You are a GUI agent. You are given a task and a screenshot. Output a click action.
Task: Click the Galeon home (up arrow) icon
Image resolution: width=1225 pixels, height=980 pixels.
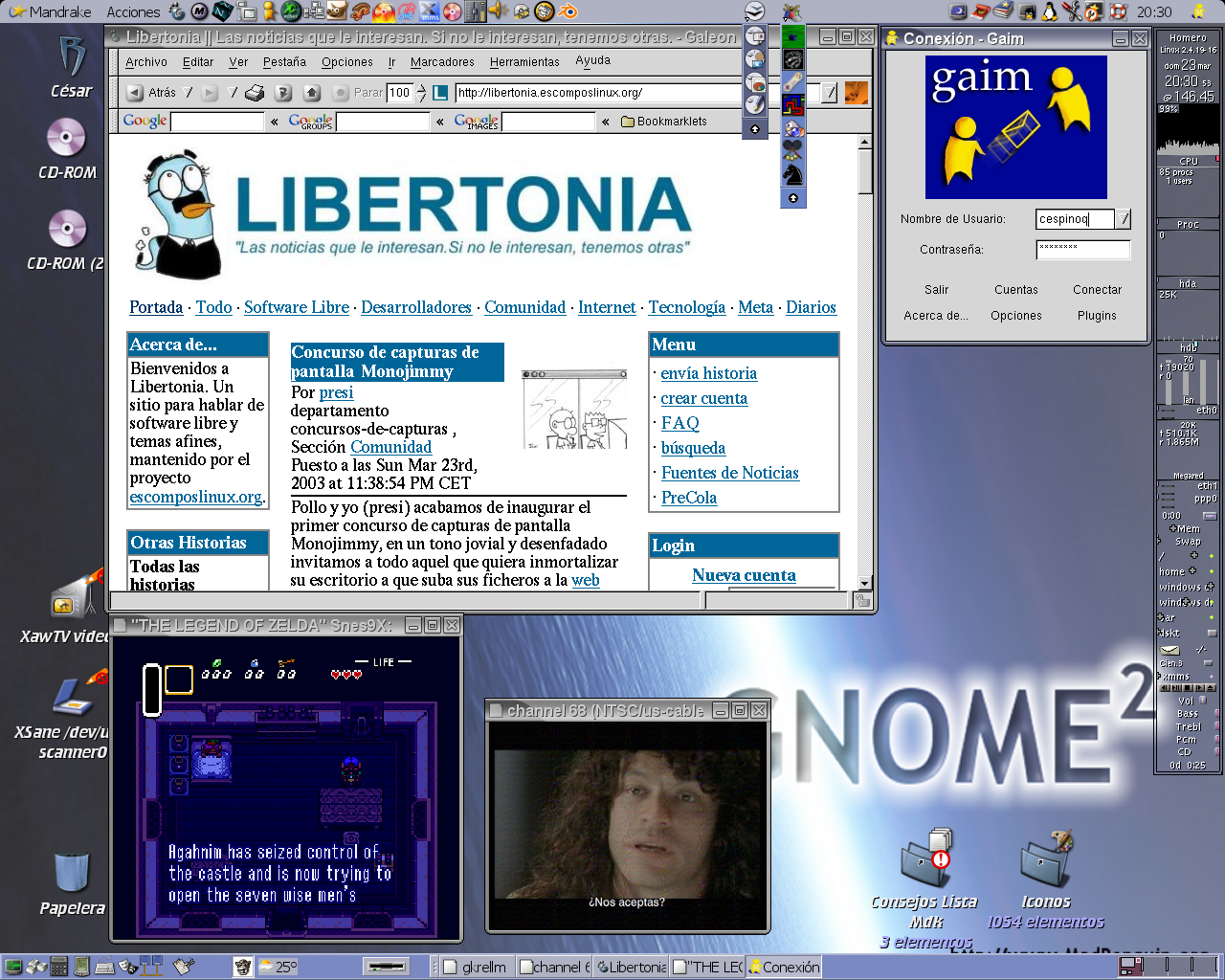click(312, 93)
